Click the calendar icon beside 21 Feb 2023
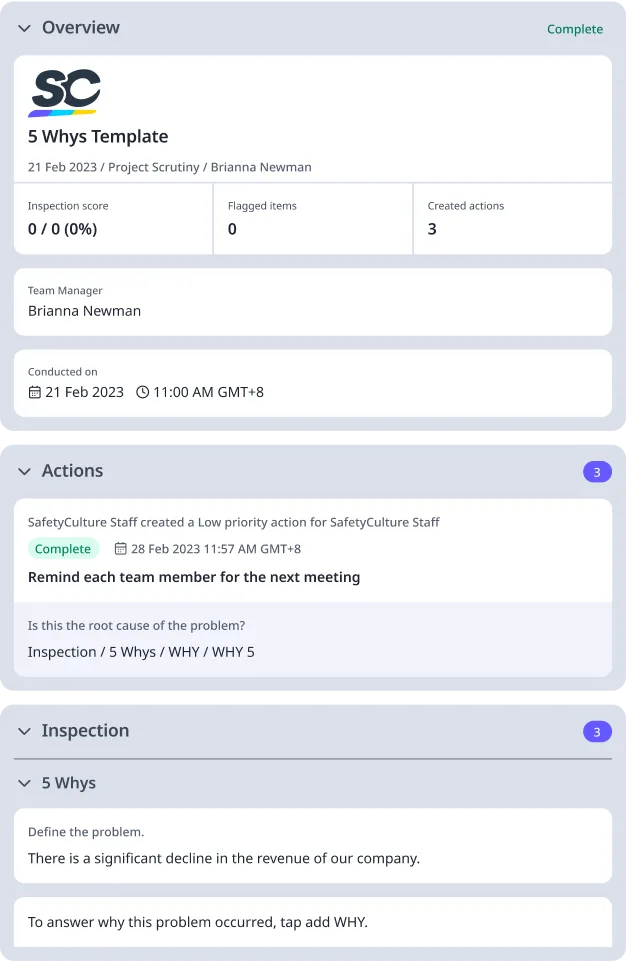626x961 pixels. coord(35,392)
